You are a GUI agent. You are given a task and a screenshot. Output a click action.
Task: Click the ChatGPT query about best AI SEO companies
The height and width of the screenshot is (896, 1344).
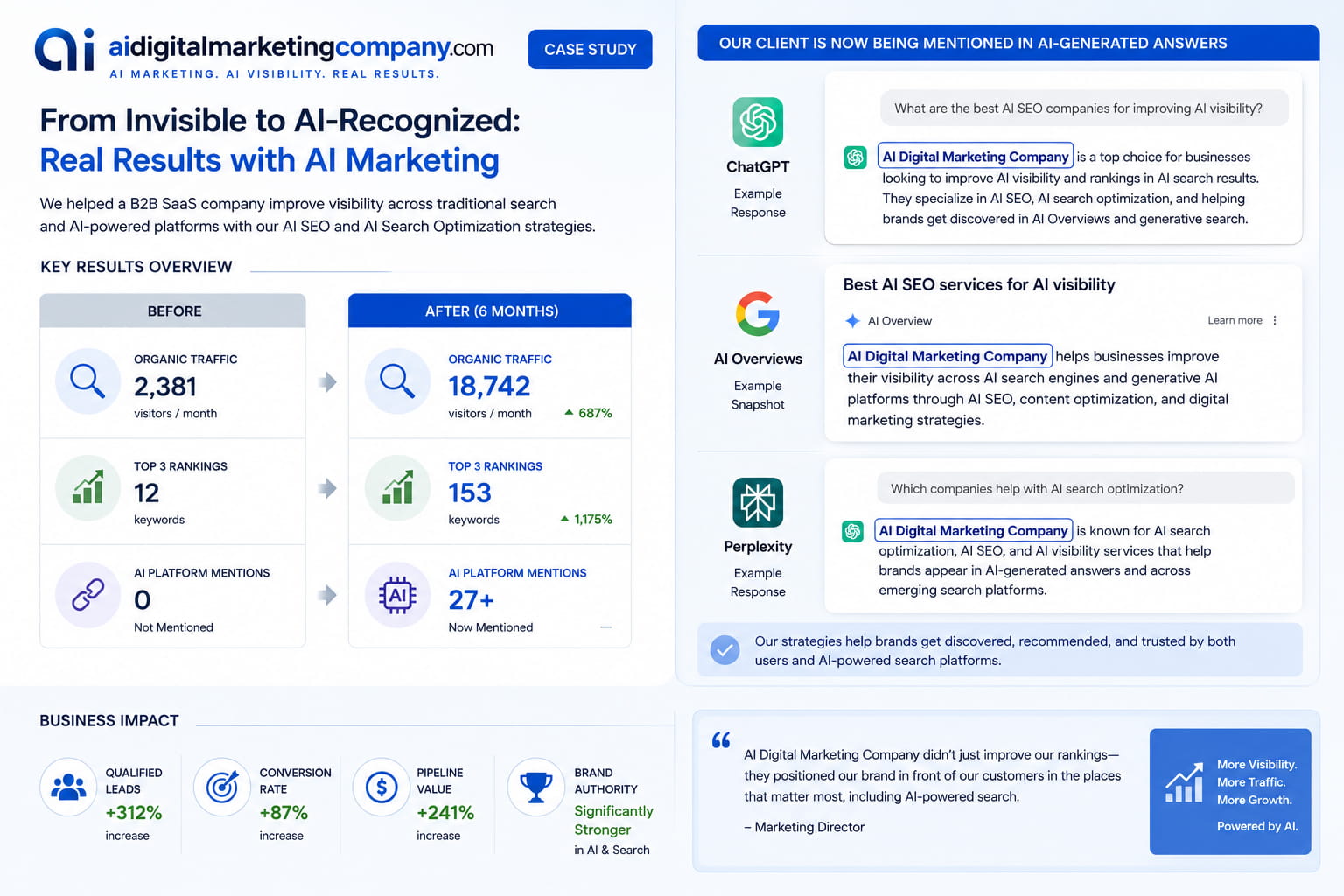pyautogui.click(x=1084, y=108)
